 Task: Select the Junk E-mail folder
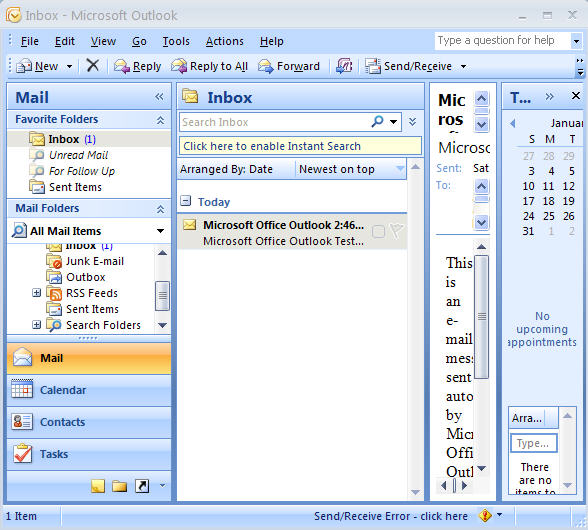click(94, 261)
